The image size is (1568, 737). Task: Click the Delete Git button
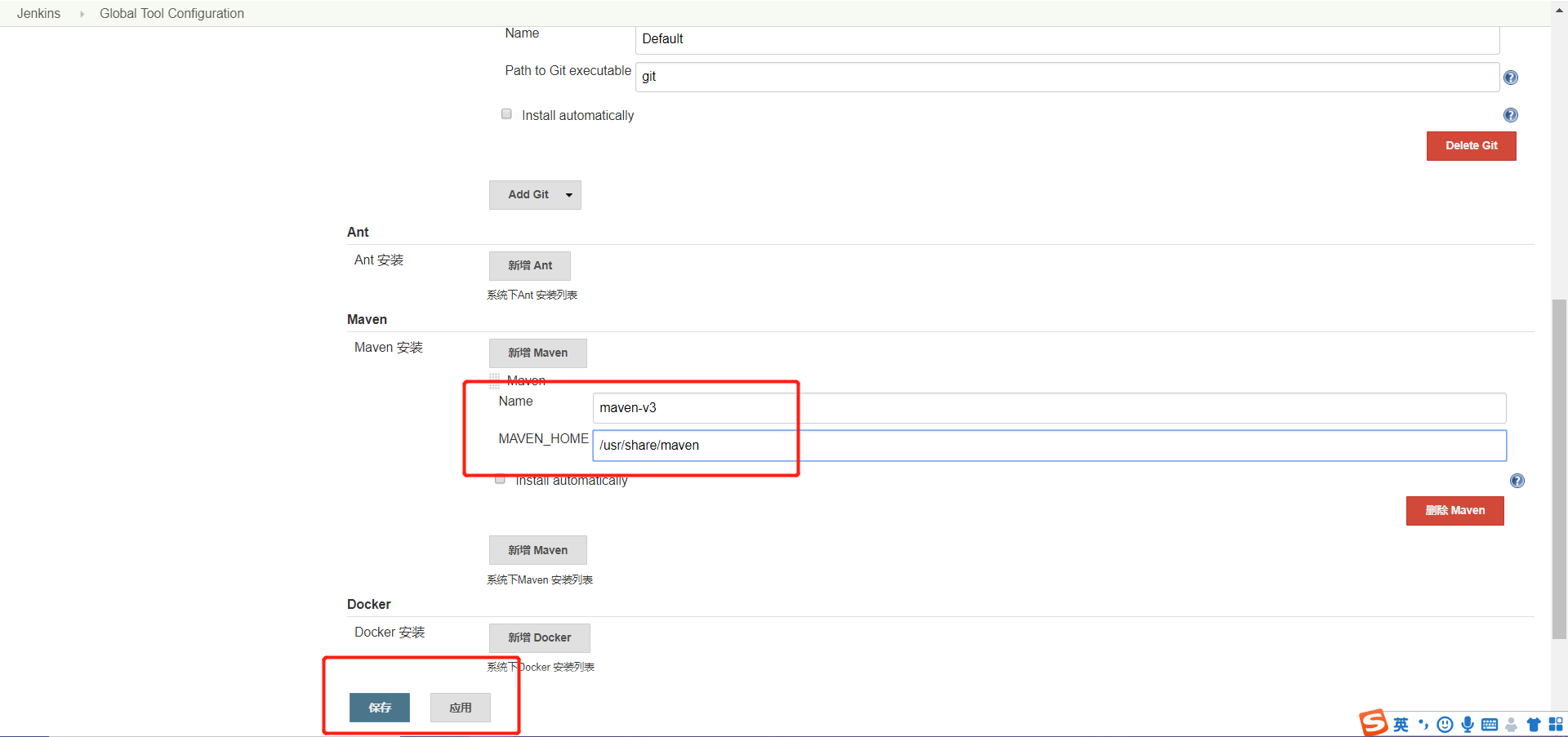[1471, 146]
